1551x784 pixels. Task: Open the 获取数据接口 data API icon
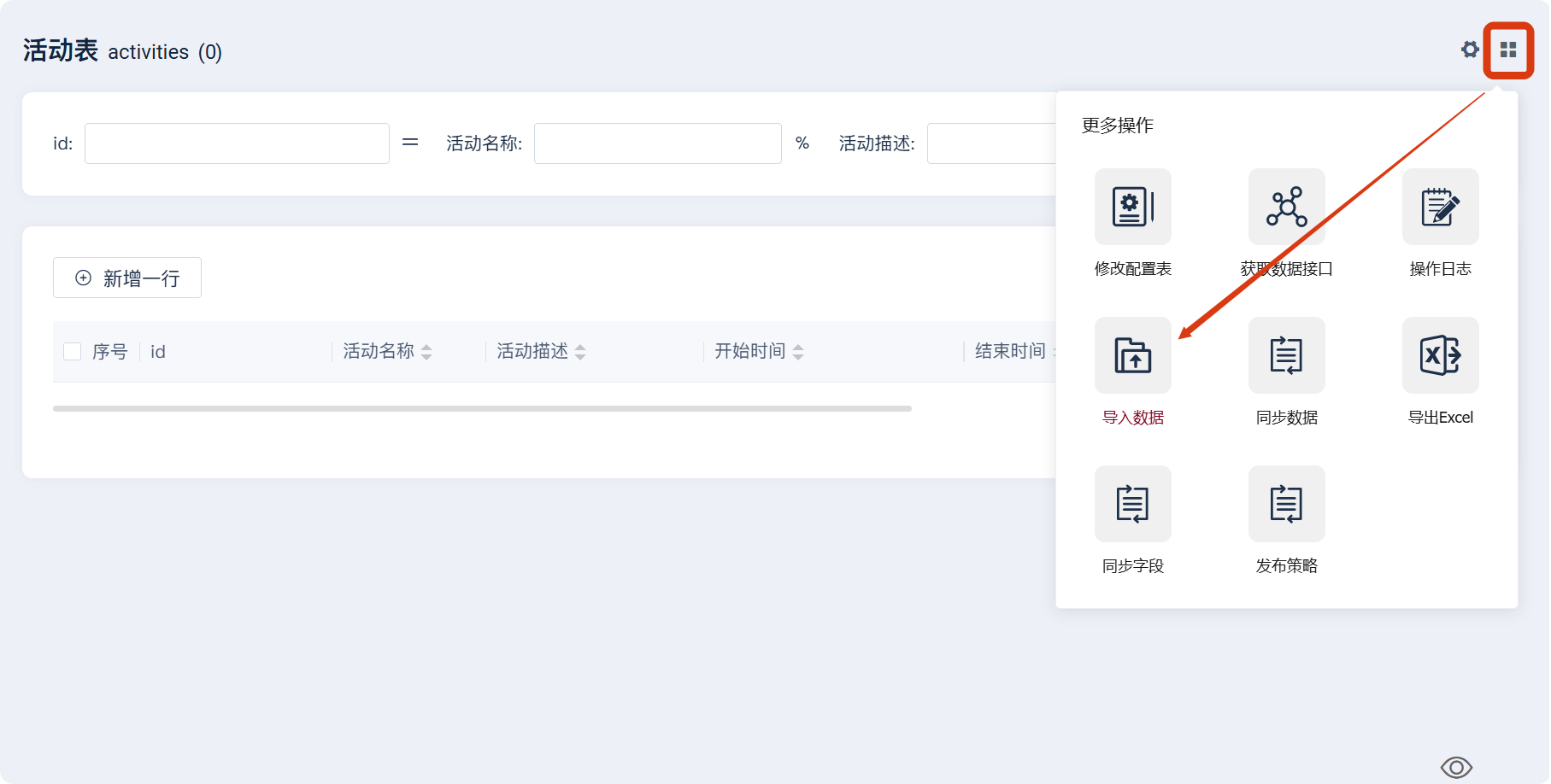pyautogui.click(x=1285, y=207)
